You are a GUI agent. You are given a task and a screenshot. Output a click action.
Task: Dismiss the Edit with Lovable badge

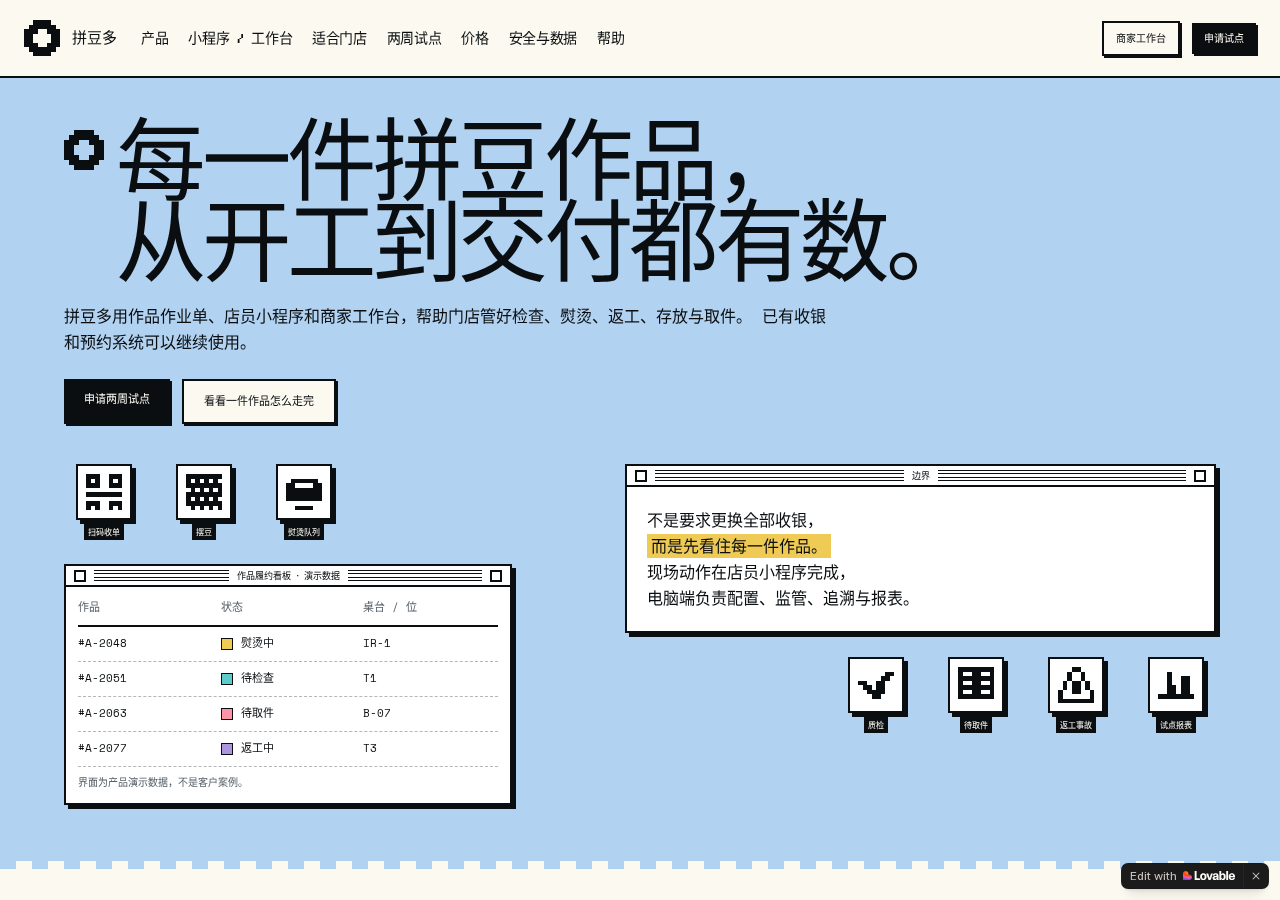[1256, 876]
